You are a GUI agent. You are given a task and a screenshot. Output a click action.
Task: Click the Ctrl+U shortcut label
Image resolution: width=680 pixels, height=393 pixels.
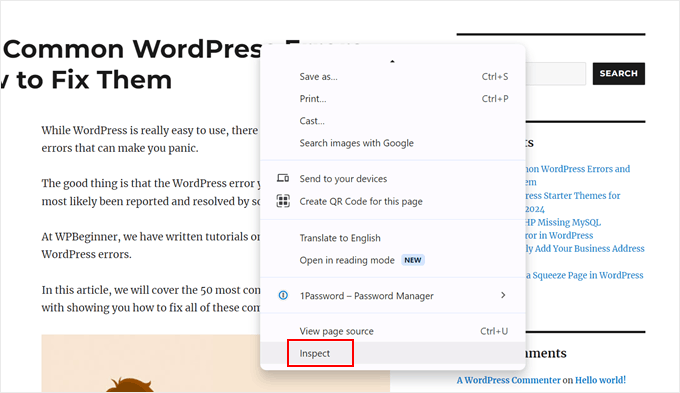pyautogui.click(x=494, y=331)
